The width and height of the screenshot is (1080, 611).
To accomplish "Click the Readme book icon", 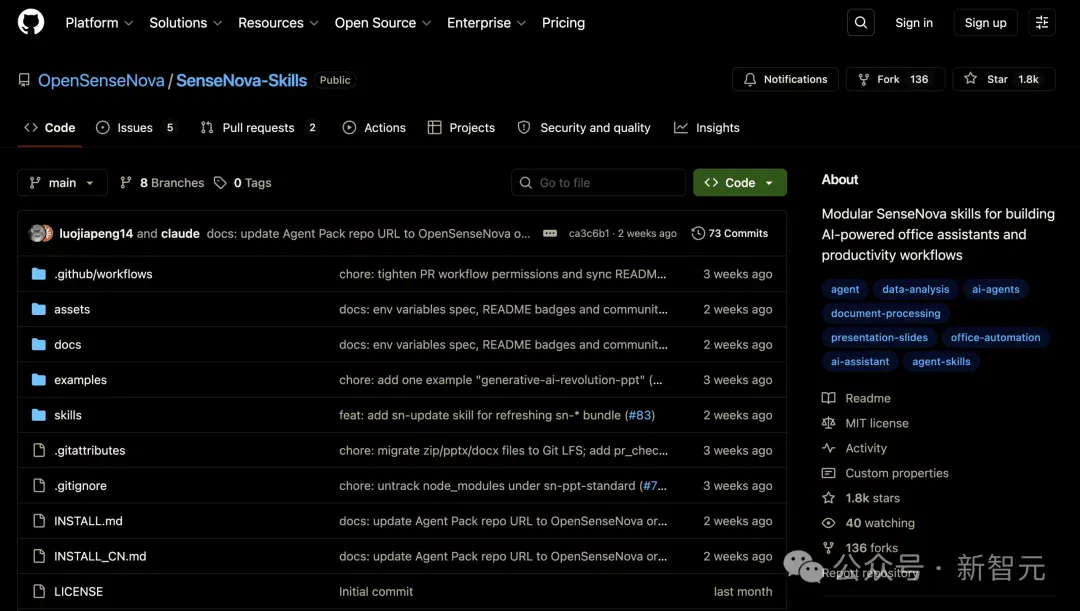I will pyautogui.click(x=829, y=398).
